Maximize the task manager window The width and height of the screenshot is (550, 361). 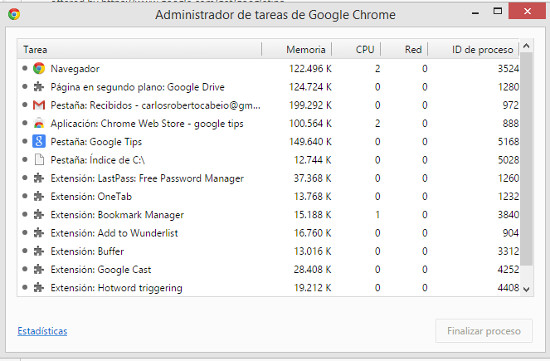click(497, 11)
